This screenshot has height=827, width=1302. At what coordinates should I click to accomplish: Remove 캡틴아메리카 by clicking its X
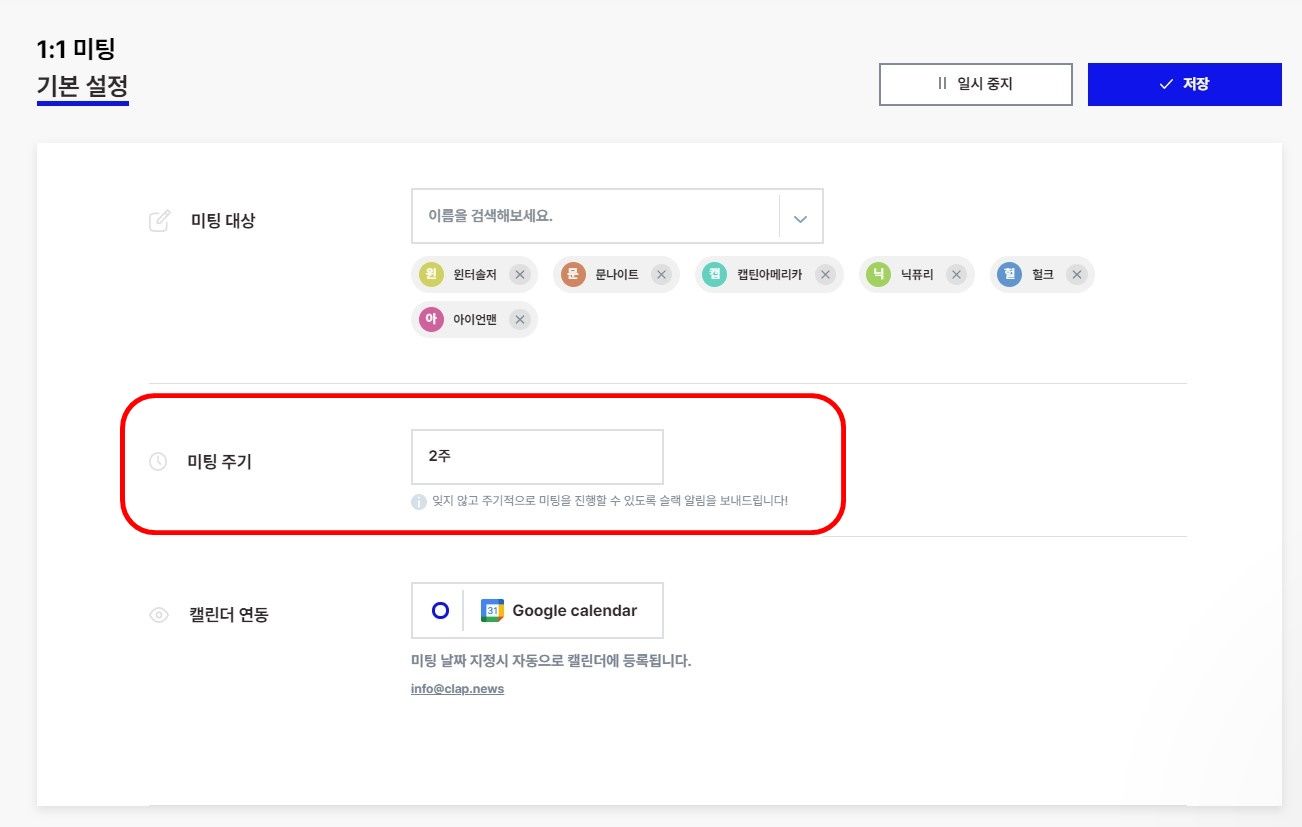point(825,274)
